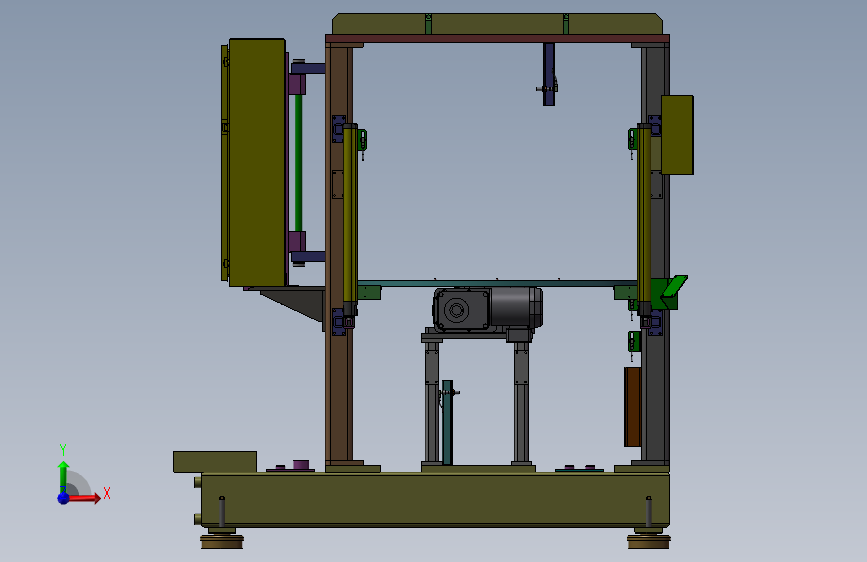This screenshot has height=562, width=867.
Task: Select the gearbox with circular output shaft
Action: coord(462,310)
